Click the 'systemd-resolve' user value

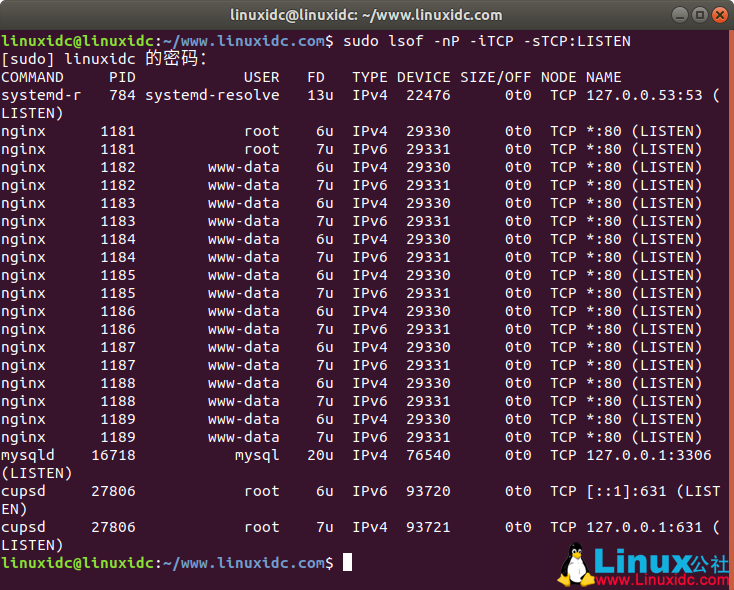(212, 95)
